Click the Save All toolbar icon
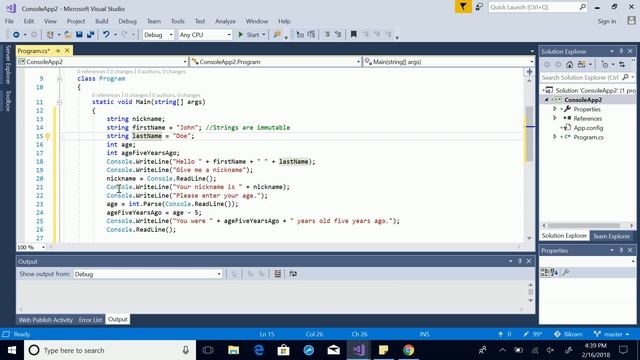The height and width of the screenshot is (360, 640). (90, 35)
